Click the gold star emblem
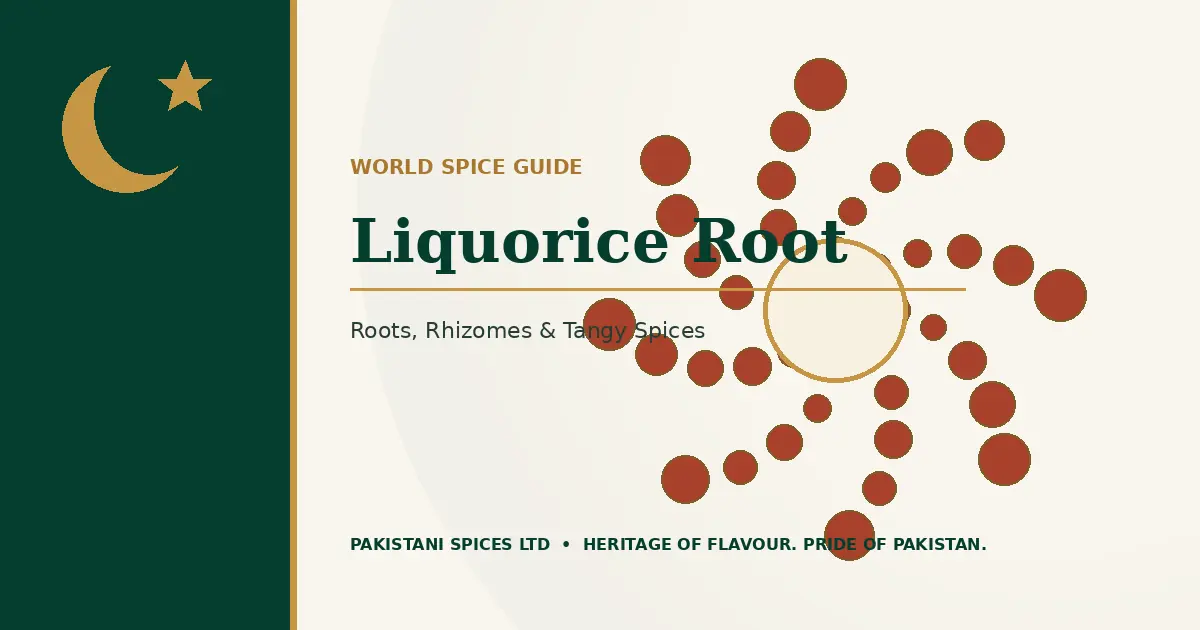The width and height of the screenshot is (1200, 630). 185,87
